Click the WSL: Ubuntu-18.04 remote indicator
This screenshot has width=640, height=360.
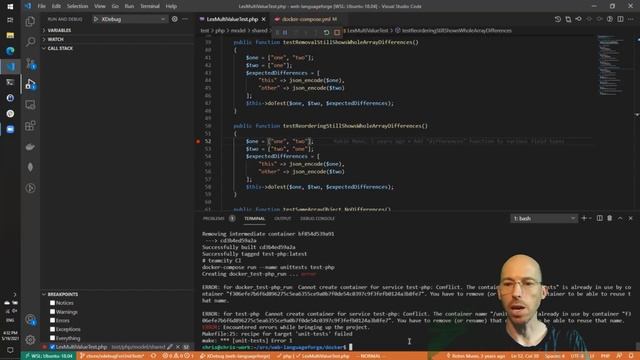click(49, 356)
